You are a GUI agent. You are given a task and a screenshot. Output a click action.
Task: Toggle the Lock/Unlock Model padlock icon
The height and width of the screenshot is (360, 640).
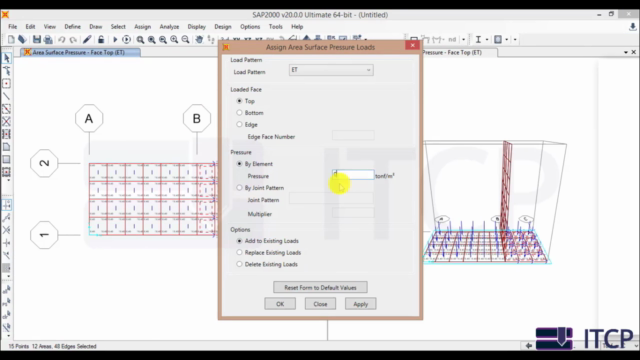pyautogui.click(x=101, y=40)
